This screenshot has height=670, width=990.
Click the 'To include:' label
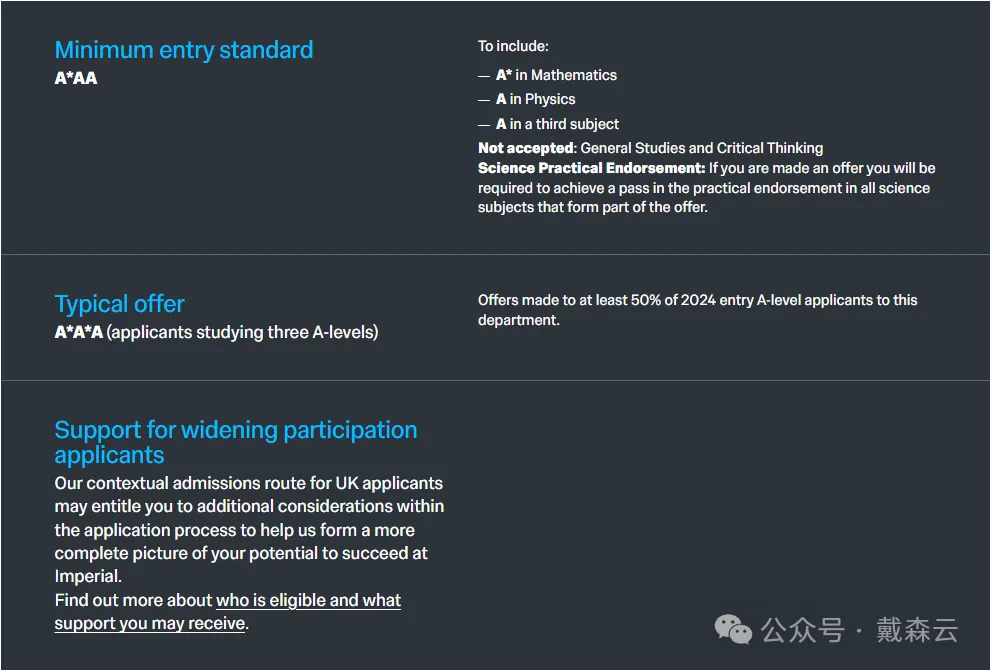click(513, 46)
